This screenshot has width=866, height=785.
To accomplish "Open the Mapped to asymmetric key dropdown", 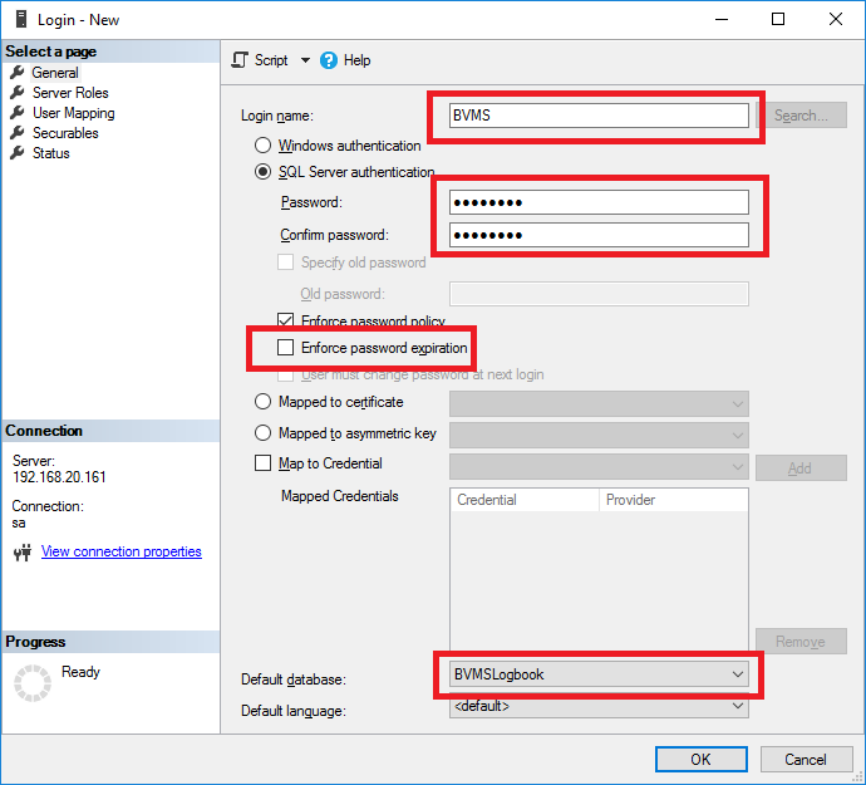I will point(599,435).
